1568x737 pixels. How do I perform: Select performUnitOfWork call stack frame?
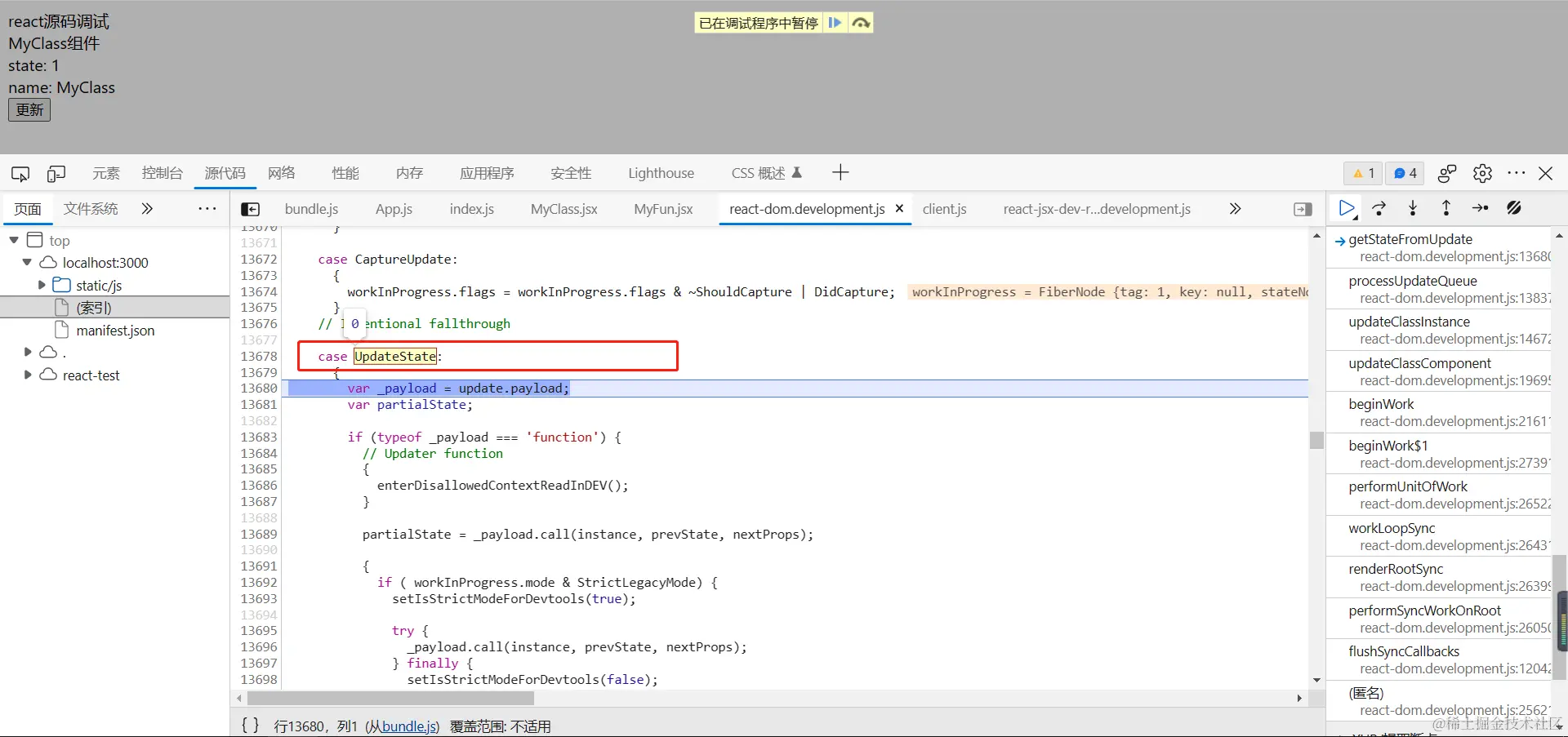[x=1439, y=495]
